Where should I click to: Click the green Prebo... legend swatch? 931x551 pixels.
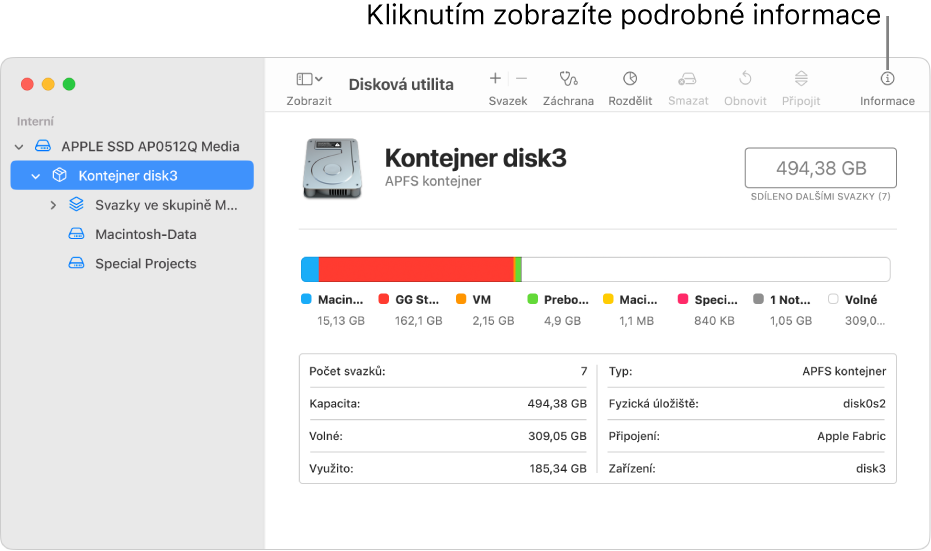[x=533, y=299]
